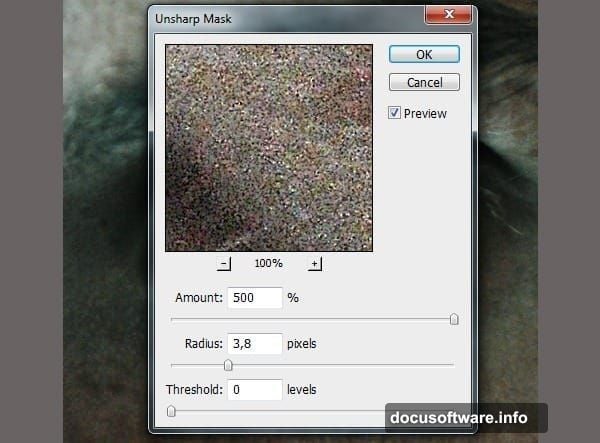This screenshot has height=443, width=600.
Task: Close the Unsharp Mask dialog window
Action: (x=448, y=15)
